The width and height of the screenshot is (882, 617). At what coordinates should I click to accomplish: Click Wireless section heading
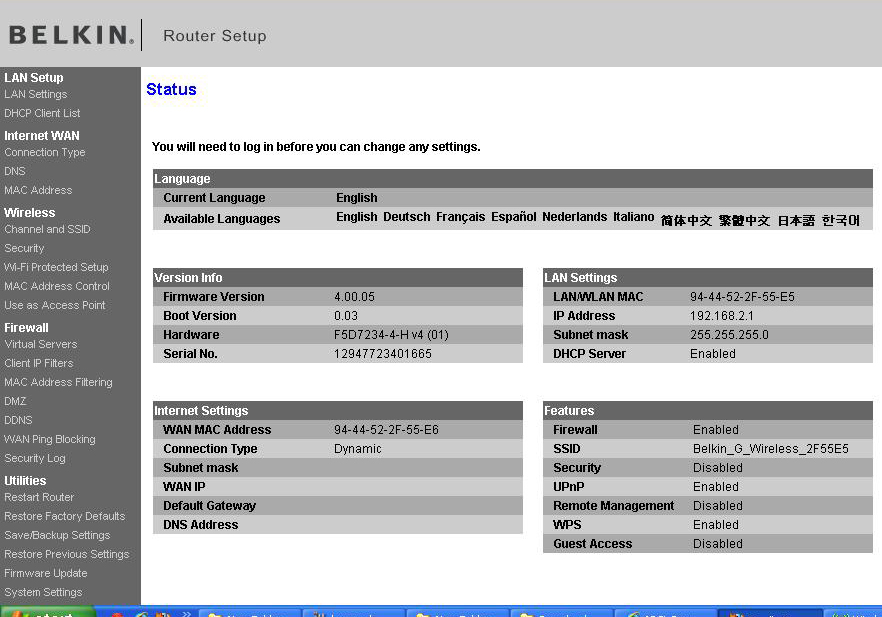[x=30, y=213]
